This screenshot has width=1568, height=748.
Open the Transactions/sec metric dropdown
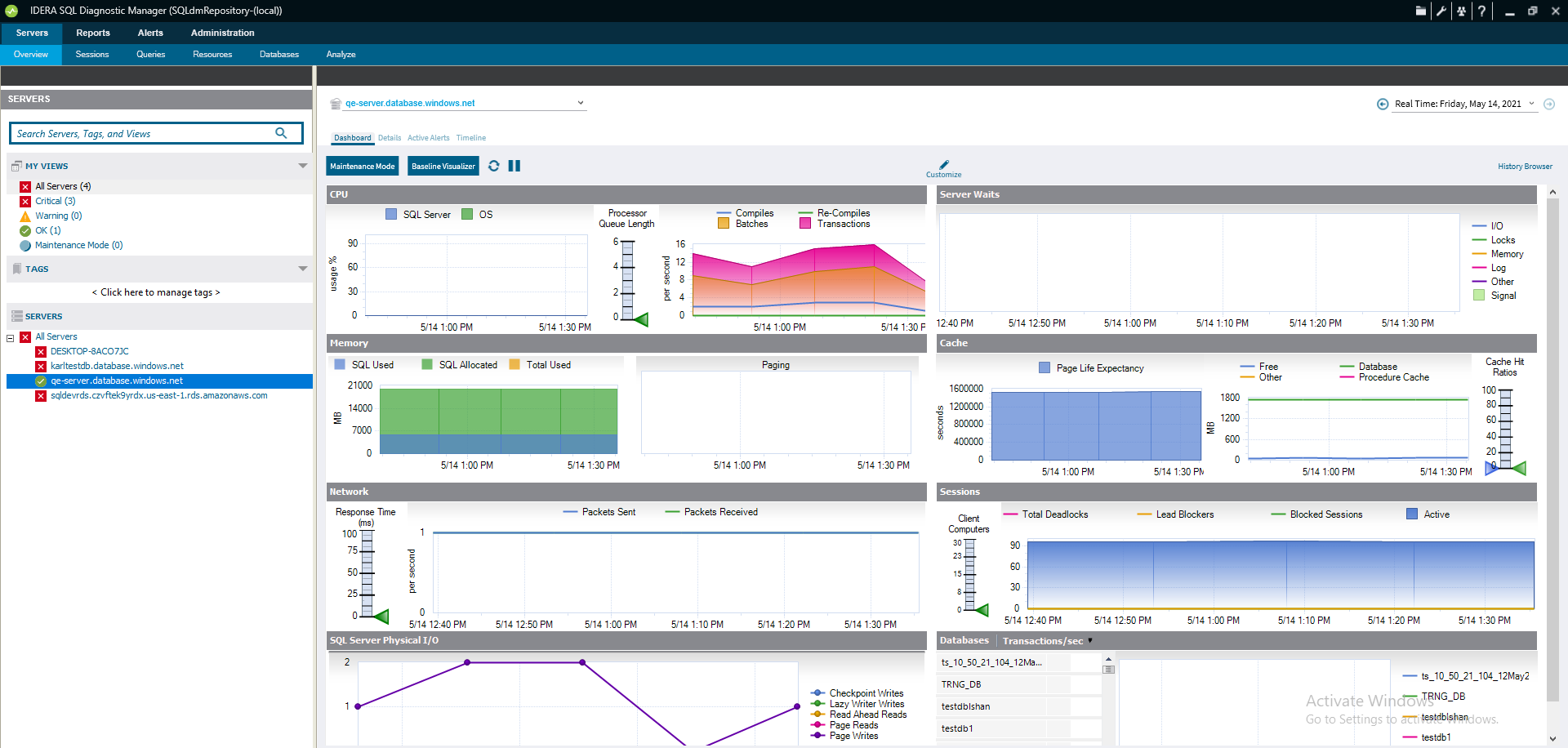1089,641
